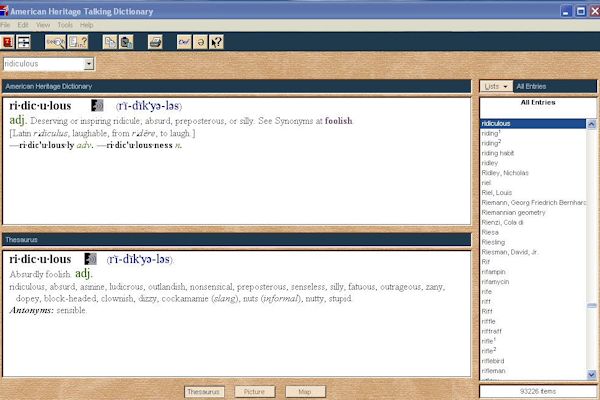Click the split-window layout toolbar icon

coord(23,42)
